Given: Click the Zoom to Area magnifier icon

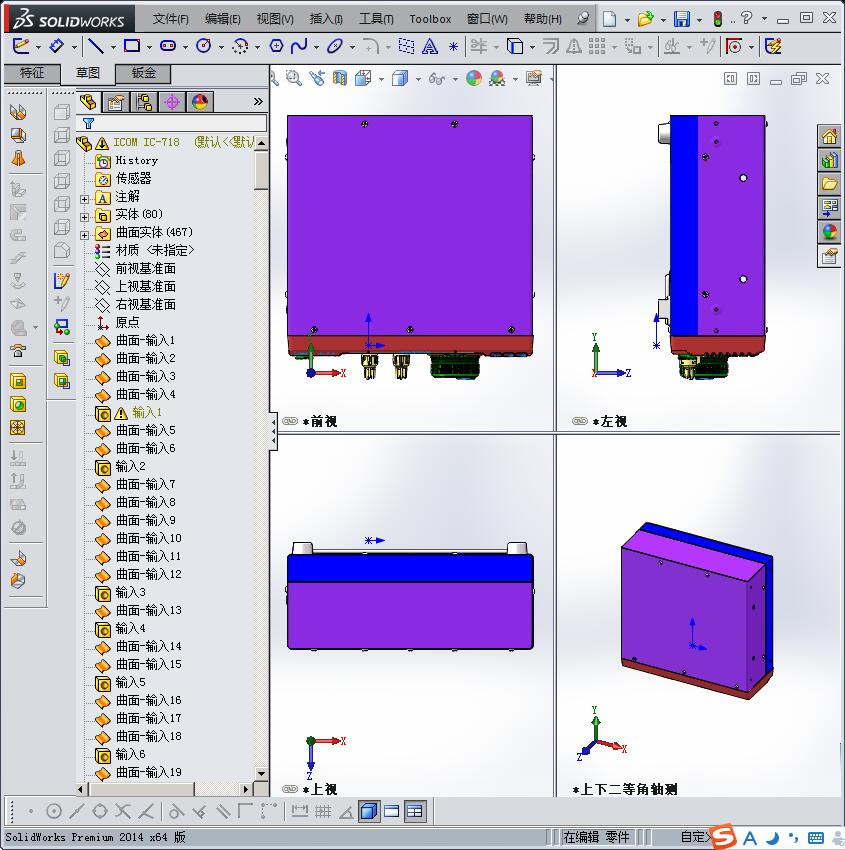Looking at the screenshot, I should pos(294,79).
